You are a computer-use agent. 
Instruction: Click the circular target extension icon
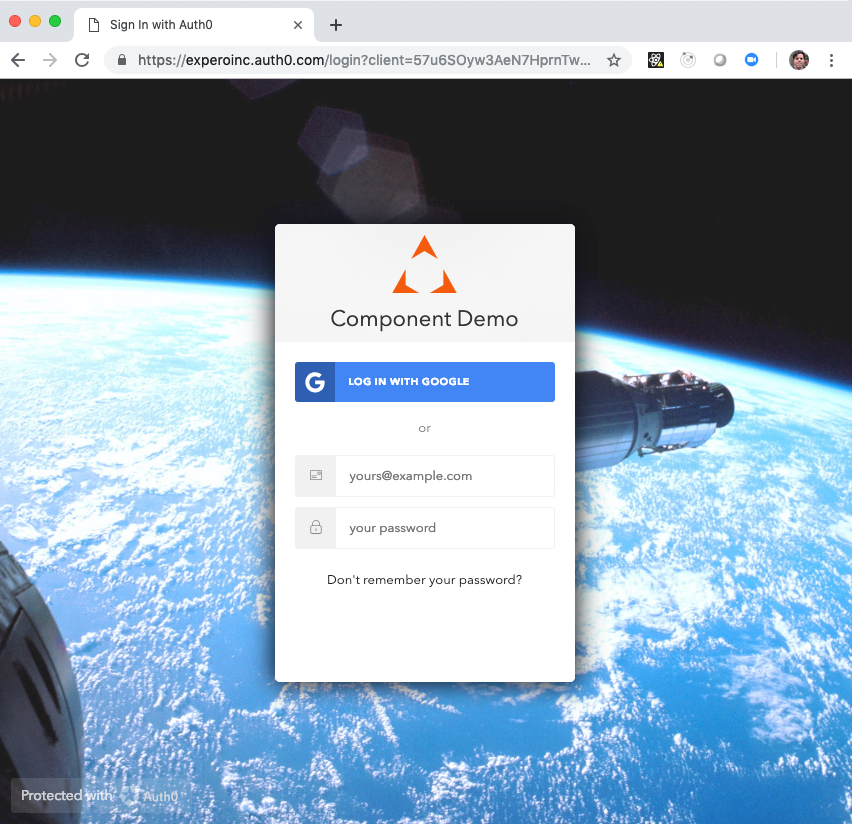click(x=688, y=60)
